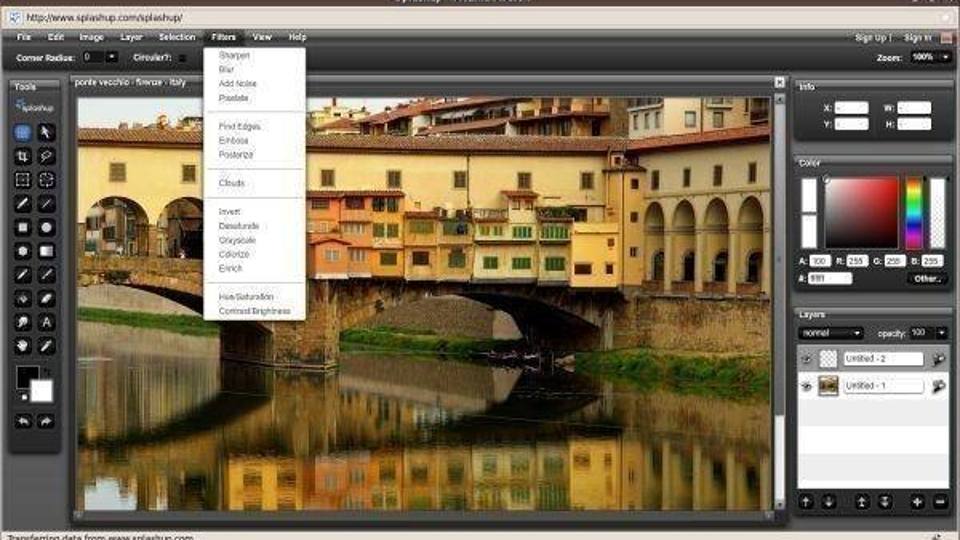Viewport: 960px width, 540px height.
Task: Click the R value field in Color panel
Action: point(856,261)
